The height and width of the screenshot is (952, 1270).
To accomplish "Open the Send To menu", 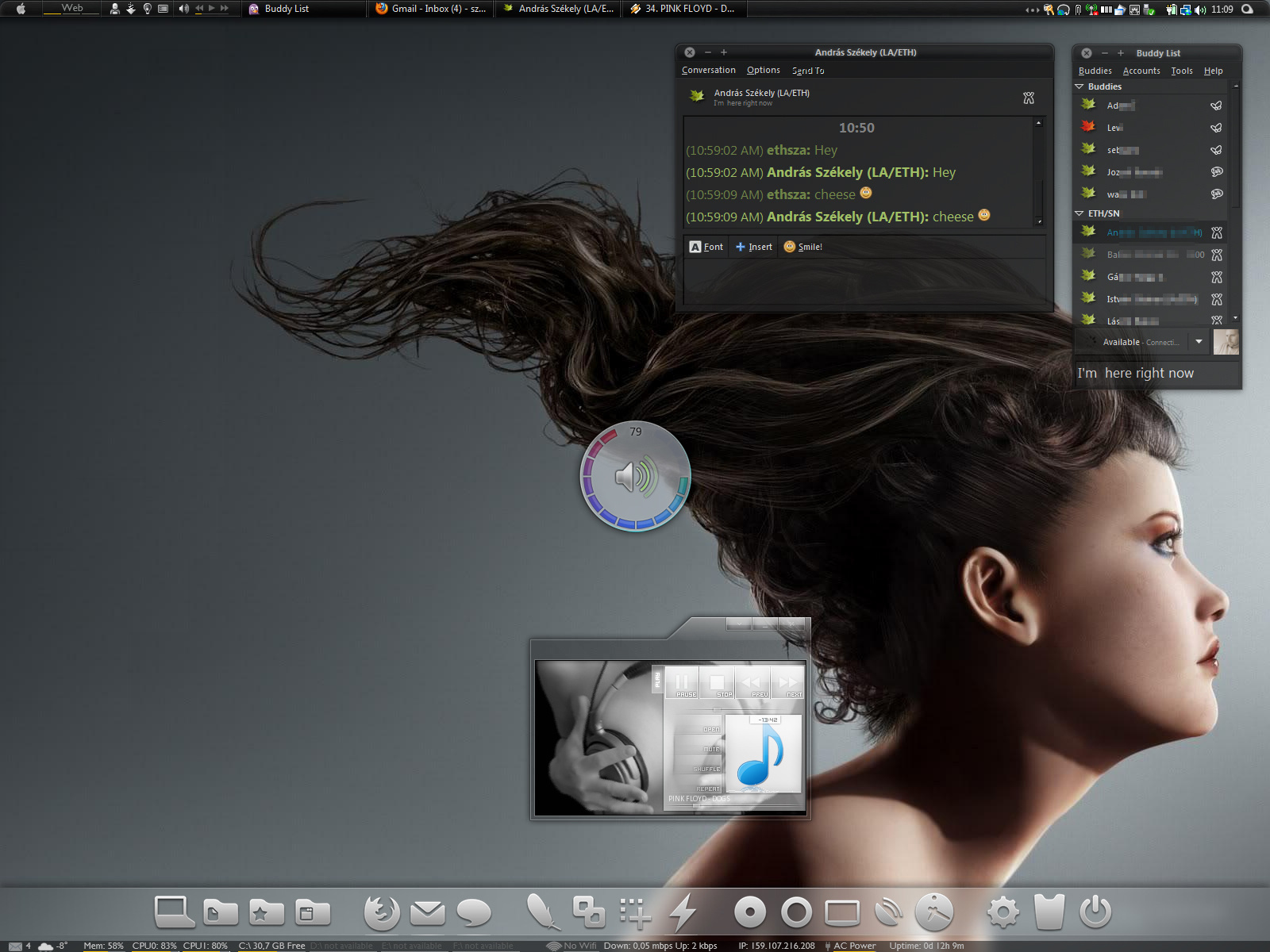I will pos(808,71).
